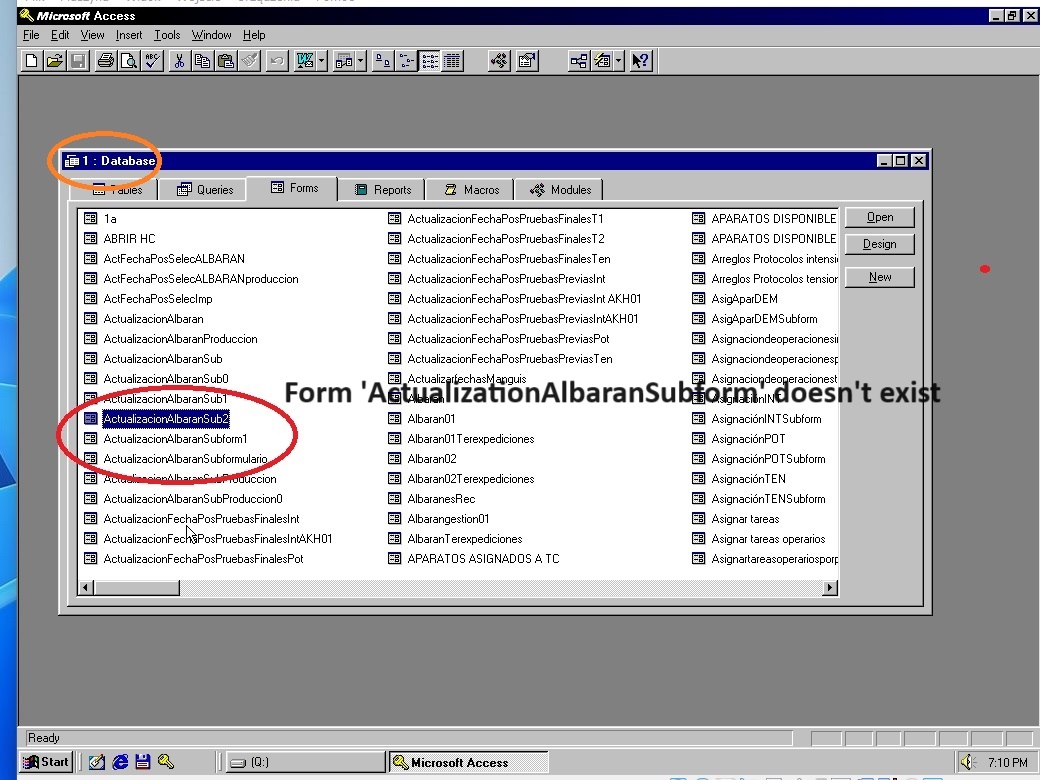Open the Relationships toolbar icon
1040x780 pixels.
(x=578, y=61)
